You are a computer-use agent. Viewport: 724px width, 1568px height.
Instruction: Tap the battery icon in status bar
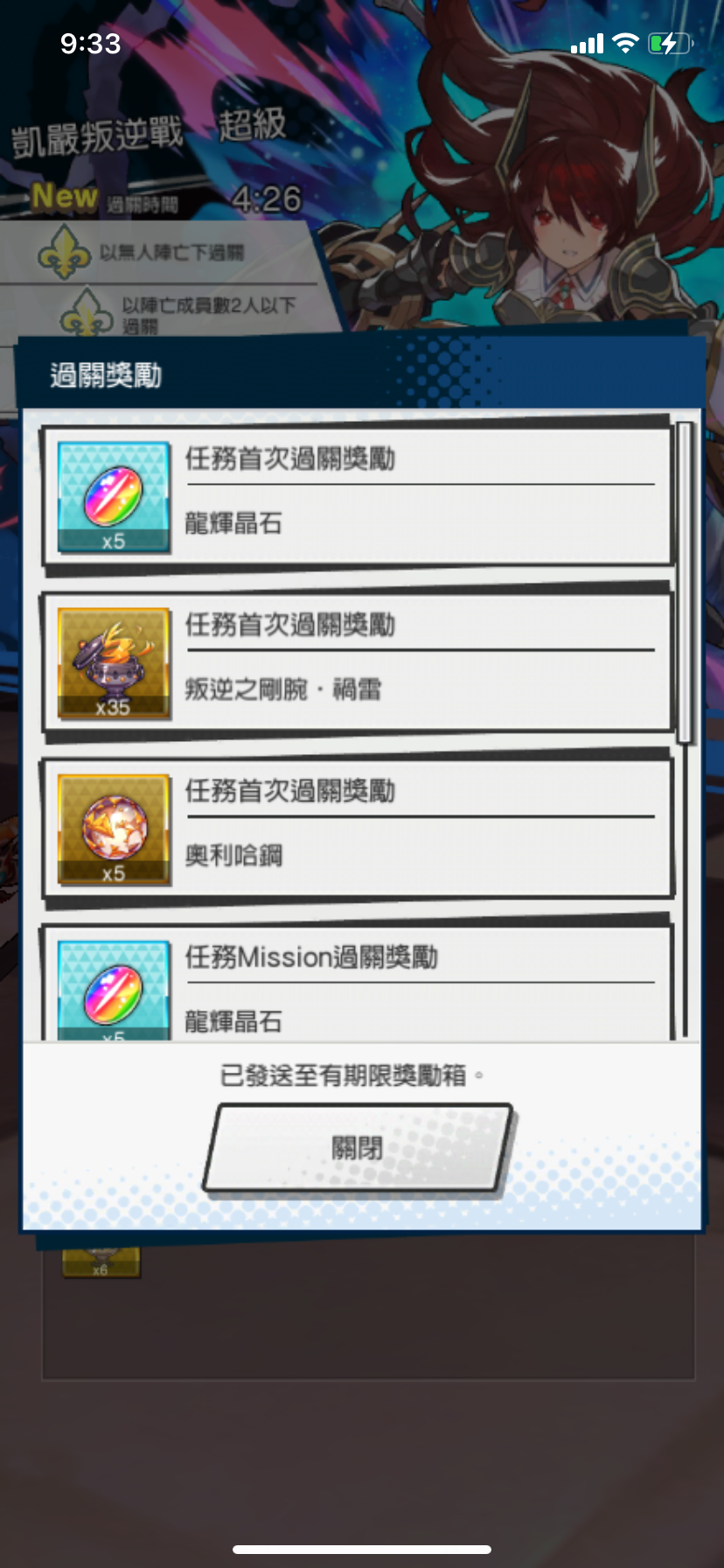pyautogui.click(x=671, y=43)
